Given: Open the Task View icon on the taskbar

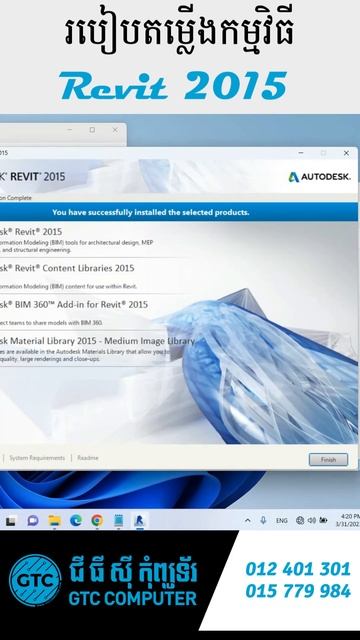Looking at the screenshot, I should coord(11,521).
